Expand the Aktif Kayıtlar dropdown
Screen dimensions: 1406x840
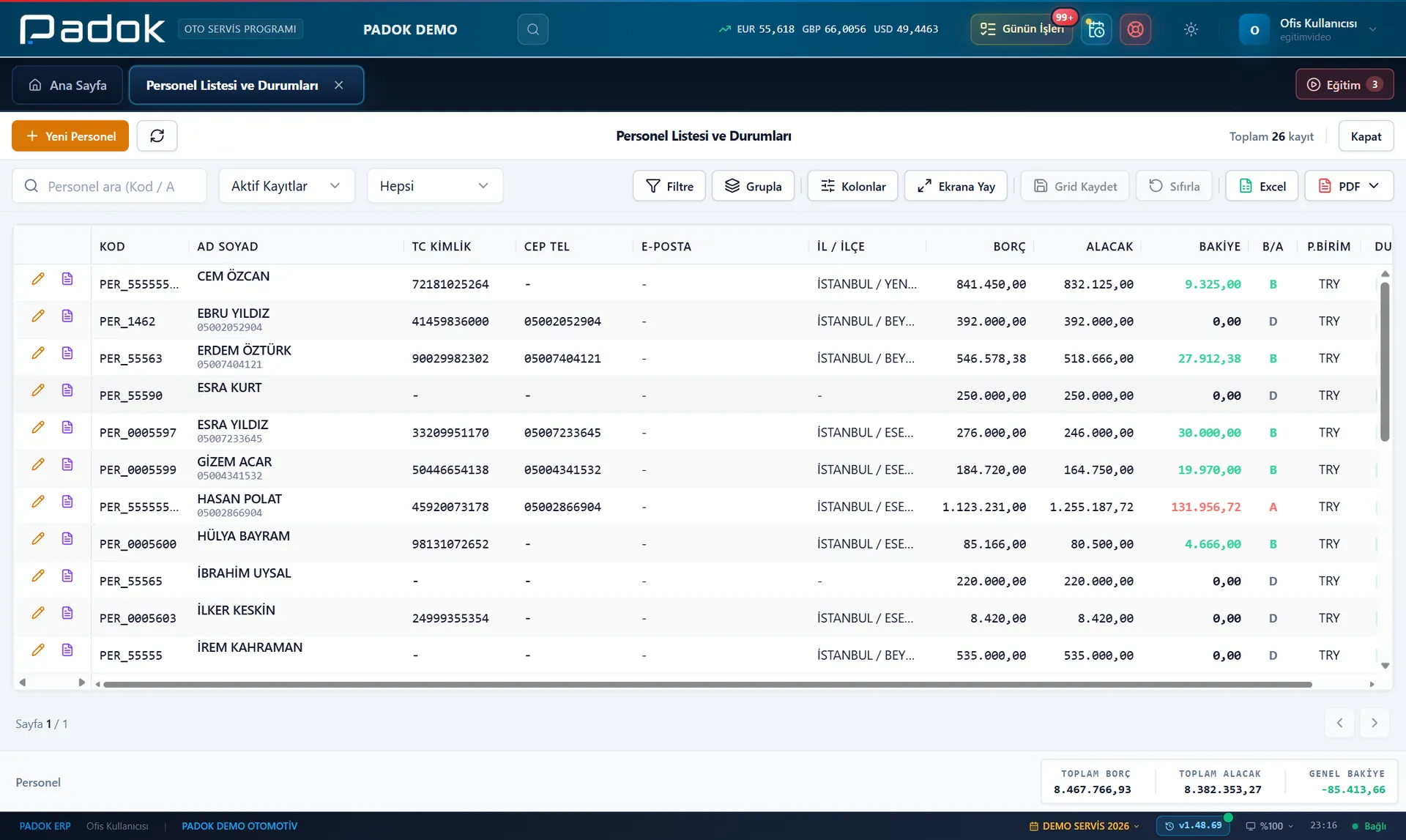(286, 186)
